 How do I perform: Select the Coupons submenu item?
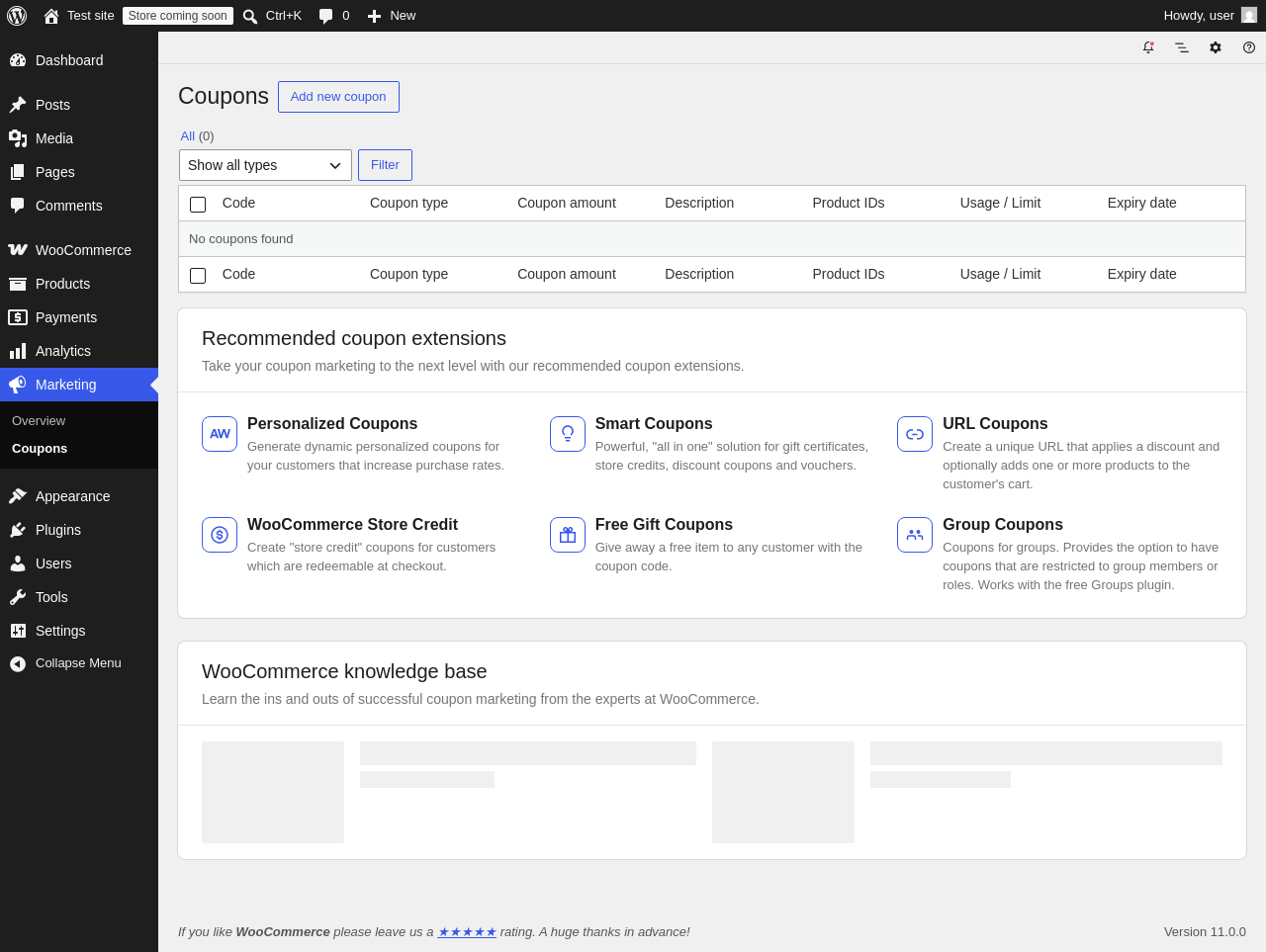[x=40, y=448]
